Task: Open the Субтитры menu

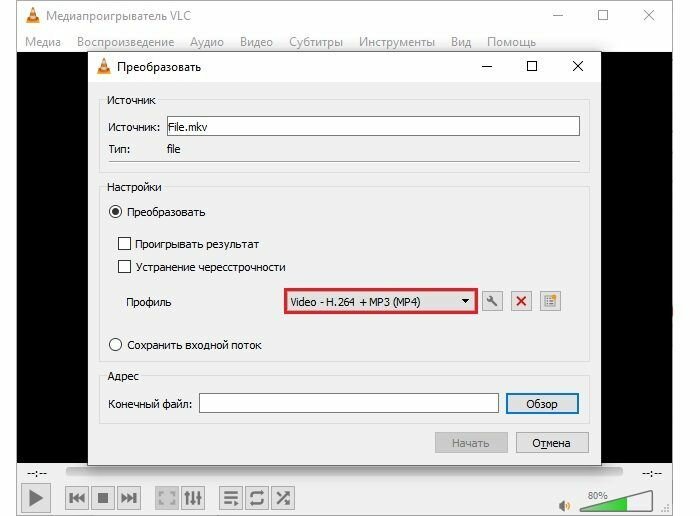Action: click(316, 42)
